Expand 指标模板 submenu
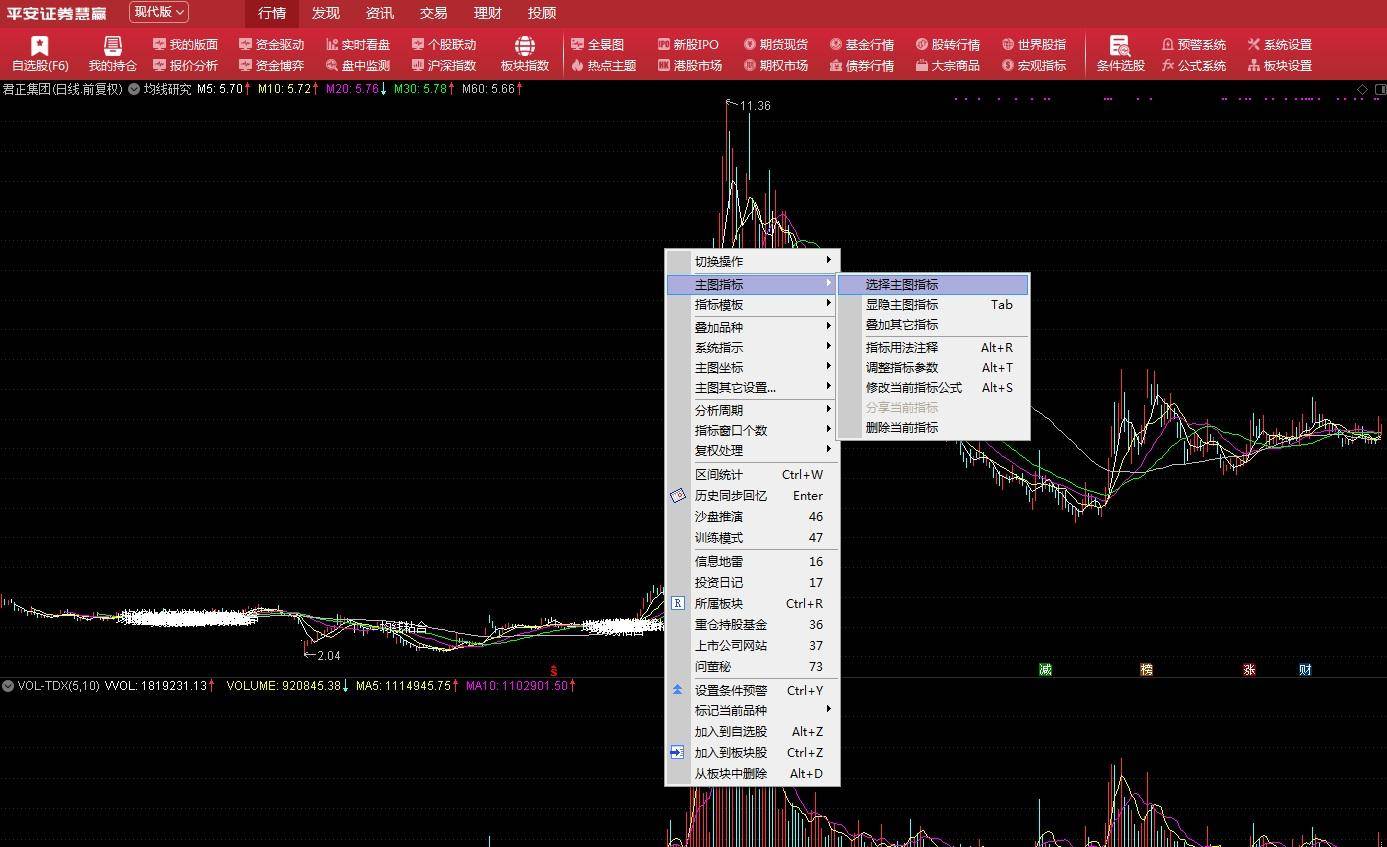 752,304
